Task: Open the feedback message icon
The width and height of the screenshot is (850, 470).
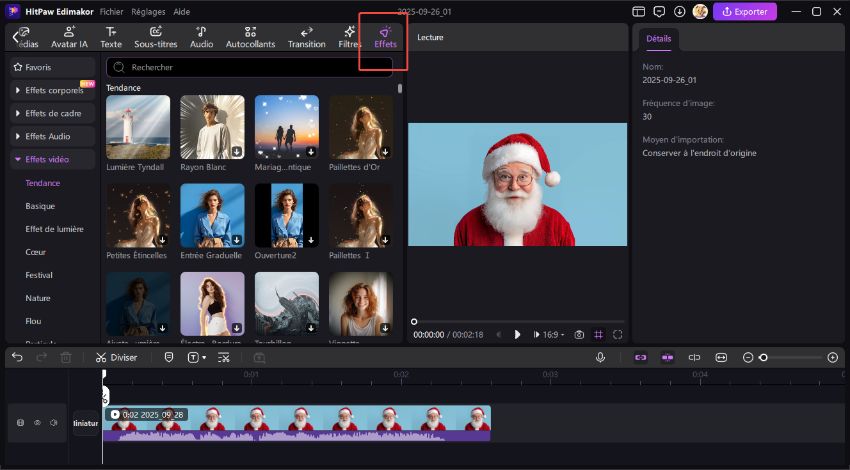Action: point(659,11)
